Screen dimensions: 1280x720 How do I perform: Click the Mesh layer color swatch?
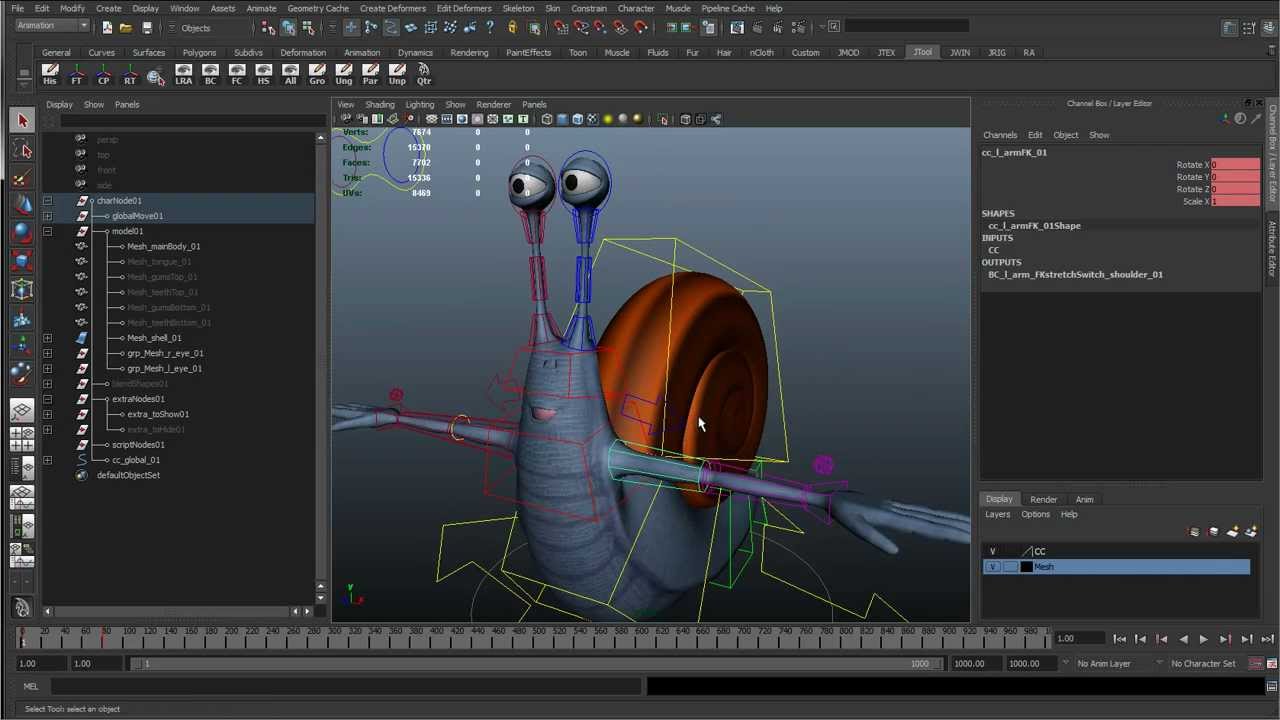(x=1026, y=567)
